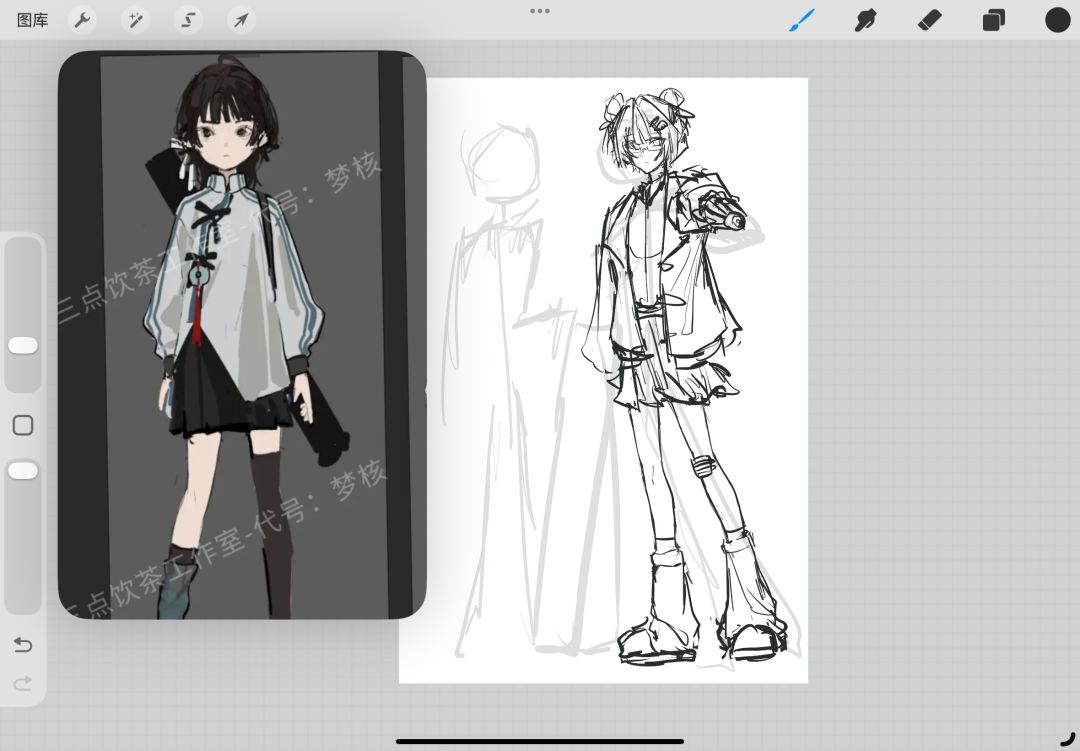
Task: Tap the square modify button in sidebar
Action: tap(23, 425)
